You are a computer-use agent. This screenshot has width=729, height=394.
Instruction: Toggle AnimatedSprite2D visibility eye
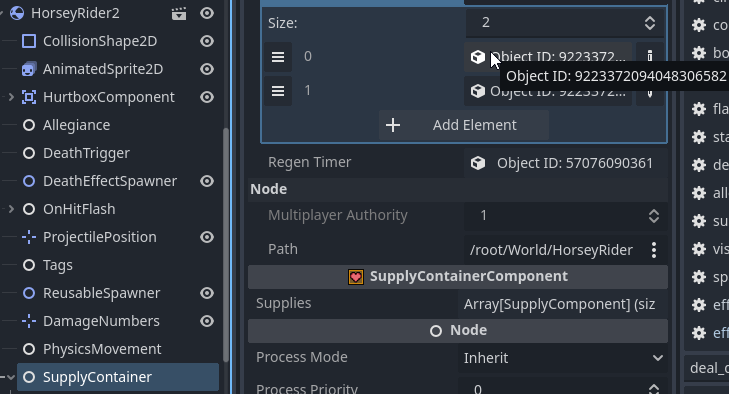(x=207, y=69)
